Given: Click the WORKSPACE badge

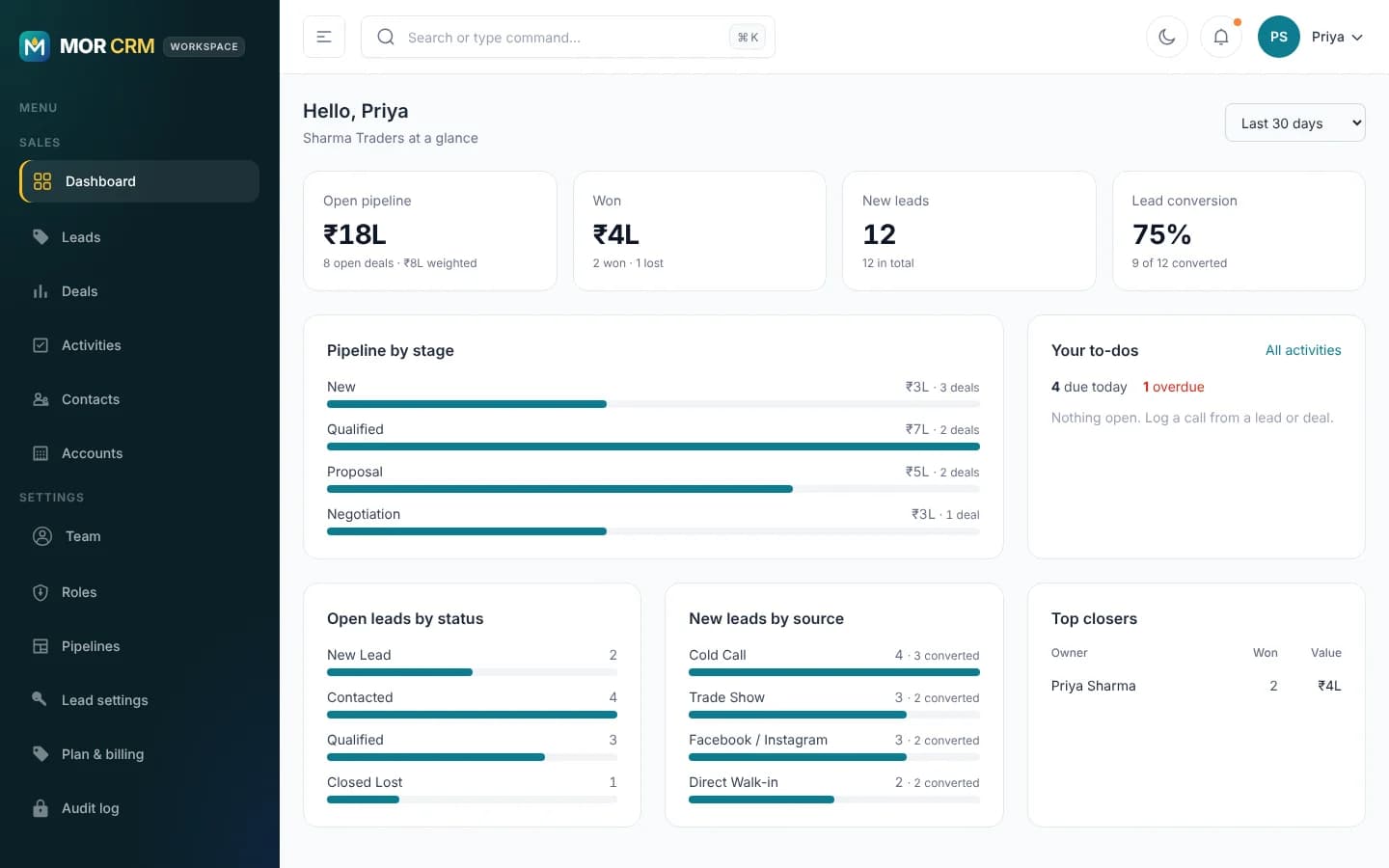Looking at the screenshot, I should coord(204,46).
